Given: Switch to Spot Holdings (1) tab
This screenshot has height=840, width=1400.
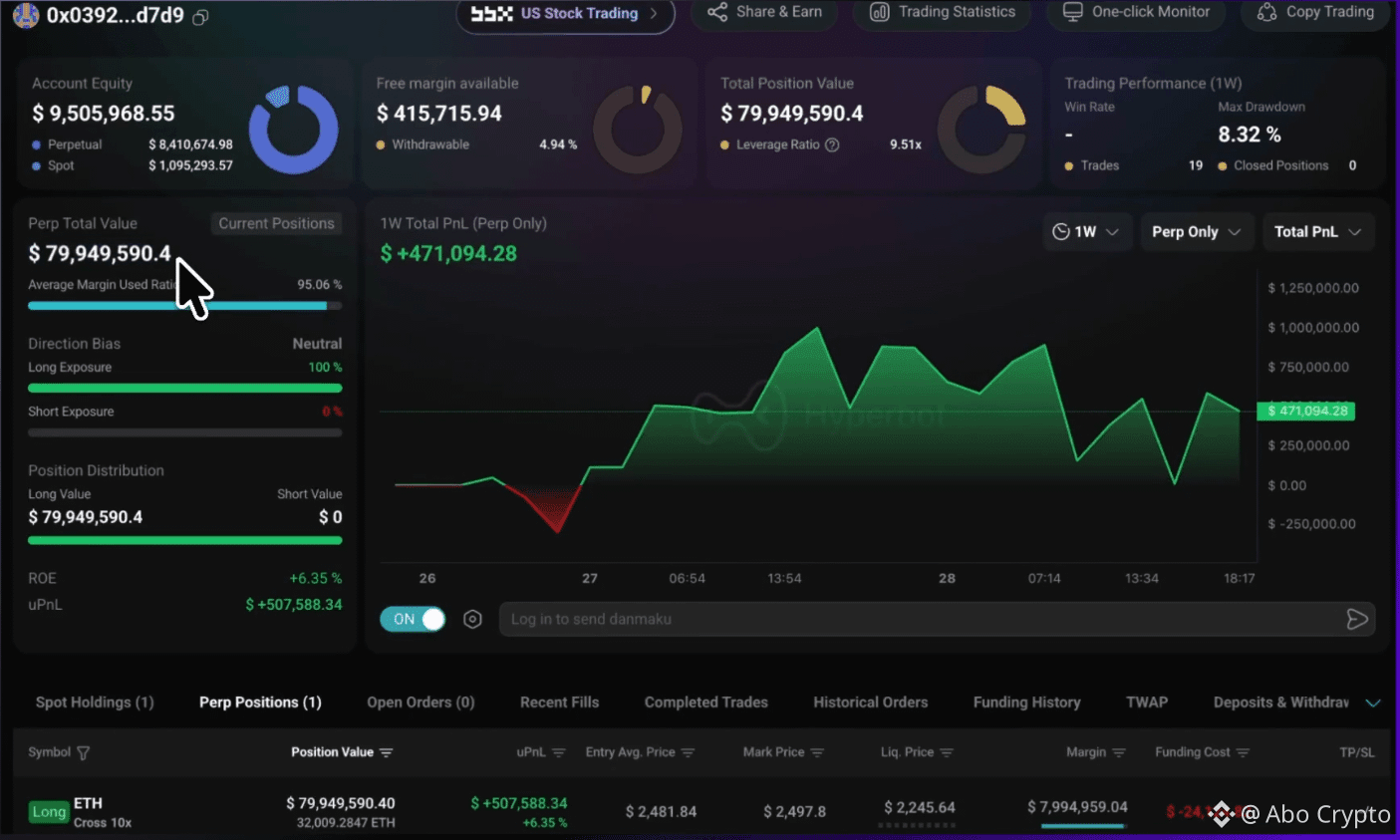Looking at the screenshot, I should [x=95, y=702].
